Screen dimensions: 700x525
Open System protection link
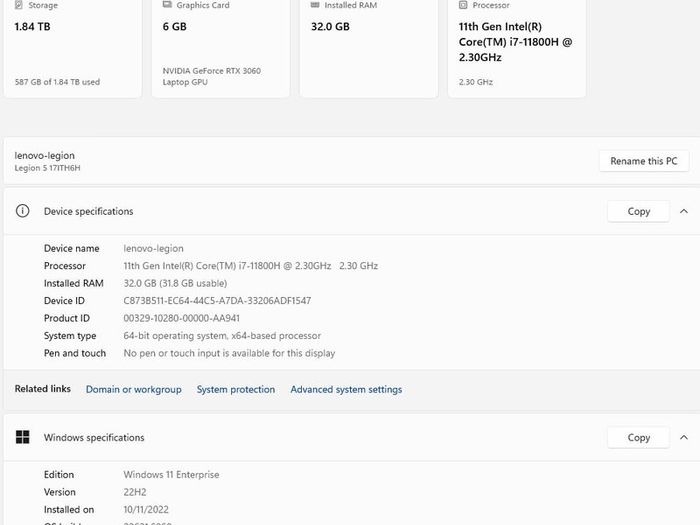[236, 389]
